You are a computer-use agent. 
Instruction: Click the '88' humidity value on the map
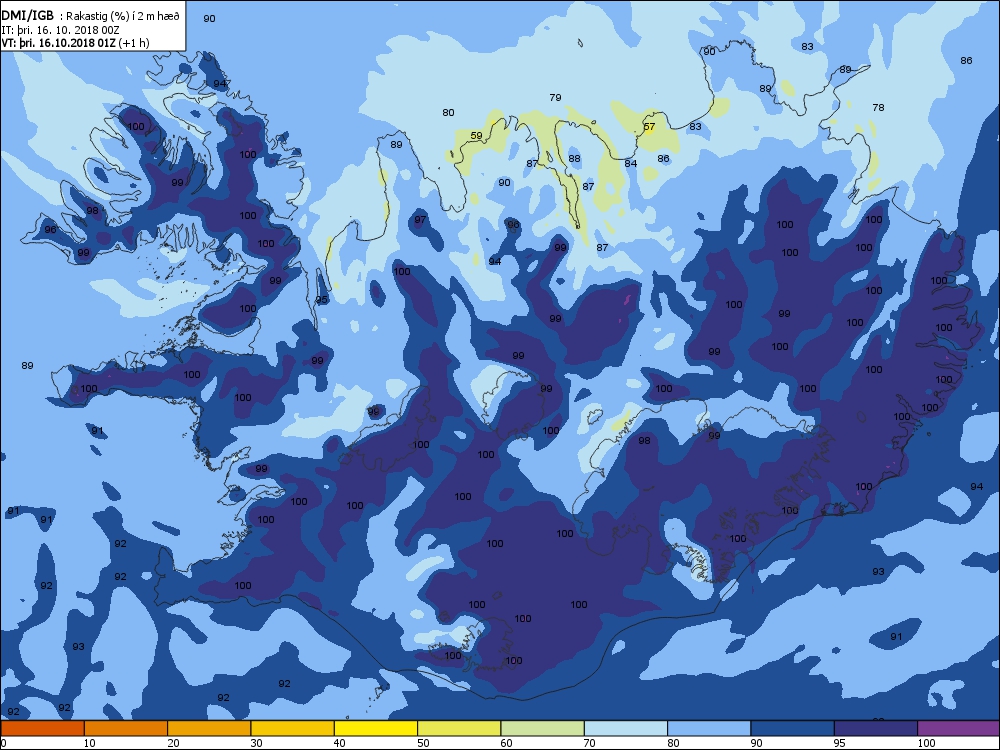(x=575, y=159)
